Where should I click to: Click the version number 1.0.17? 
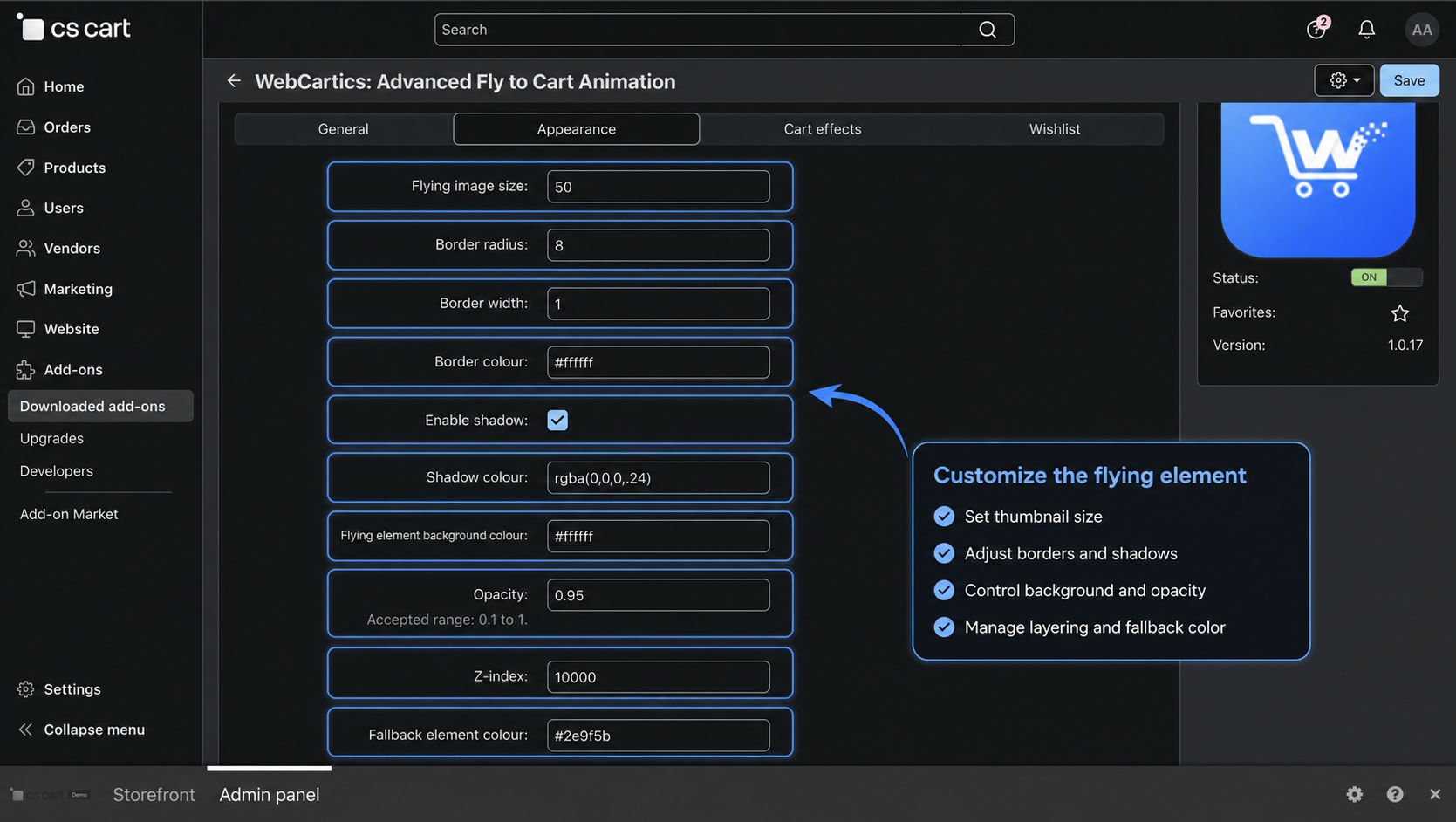pyautogui.click(x=1405, y=346)
